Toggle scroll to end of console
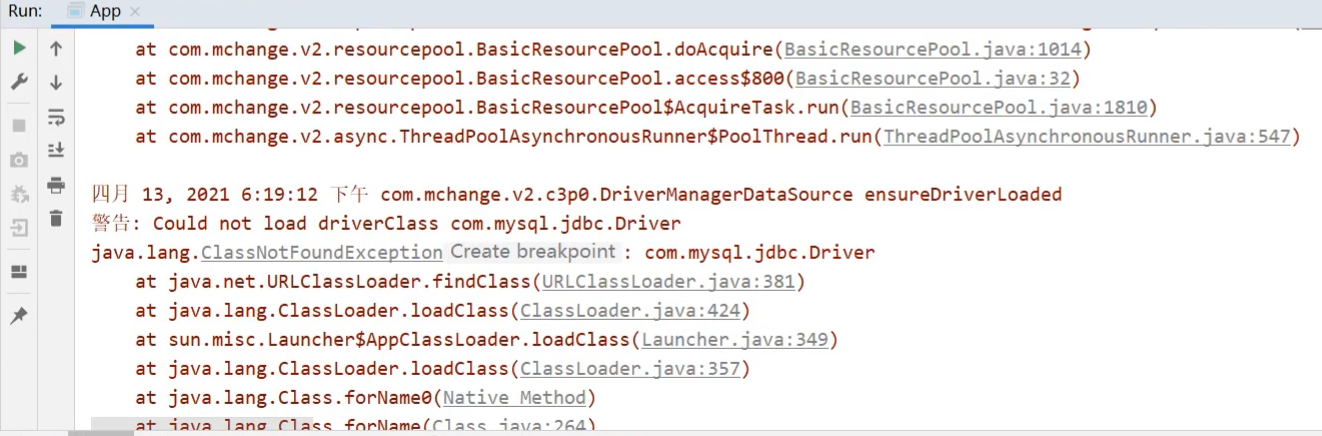1322x436 pixels. 56,151
